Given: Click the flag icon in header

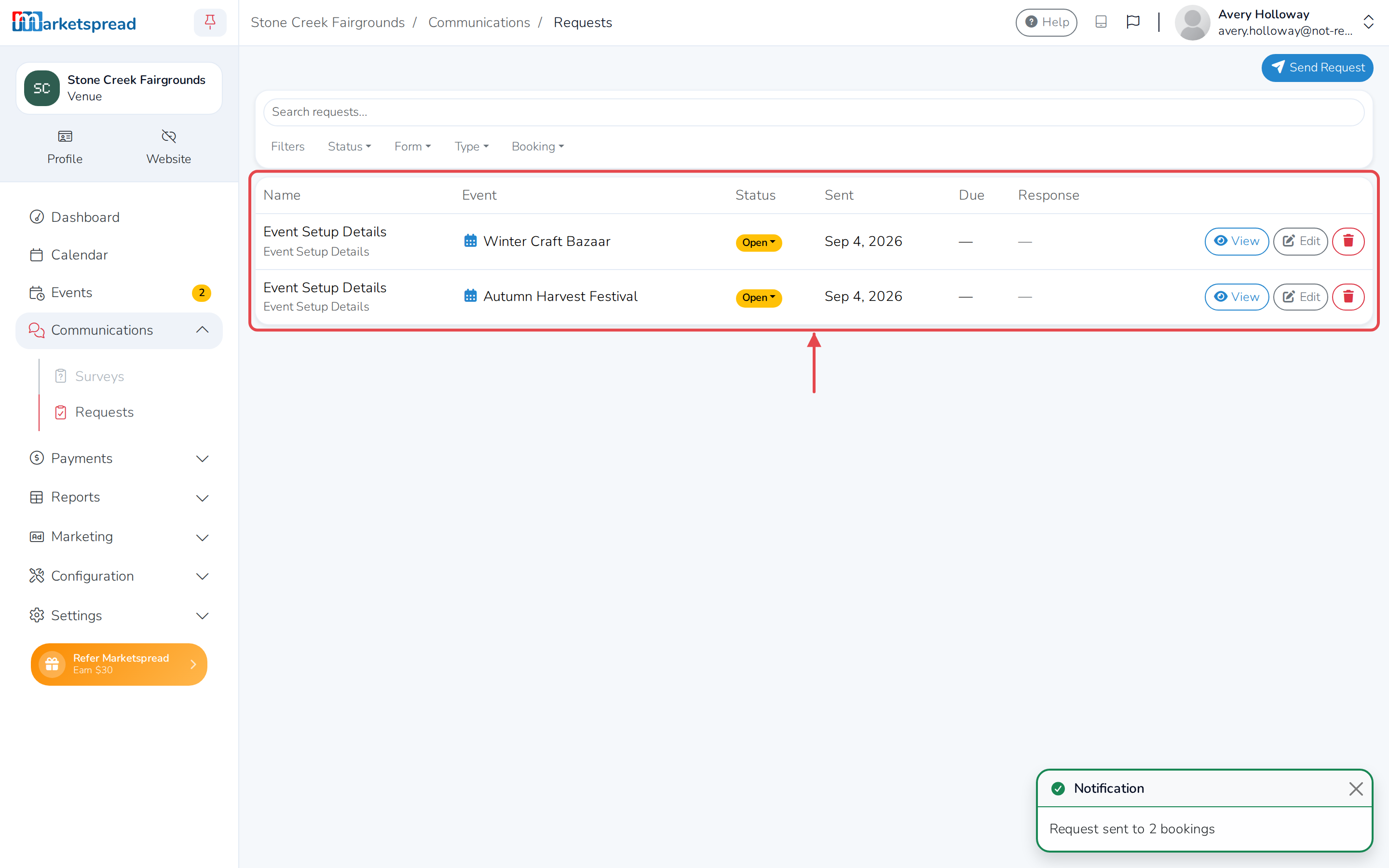Looking at the screenshot, I should tap(1132, 22).
